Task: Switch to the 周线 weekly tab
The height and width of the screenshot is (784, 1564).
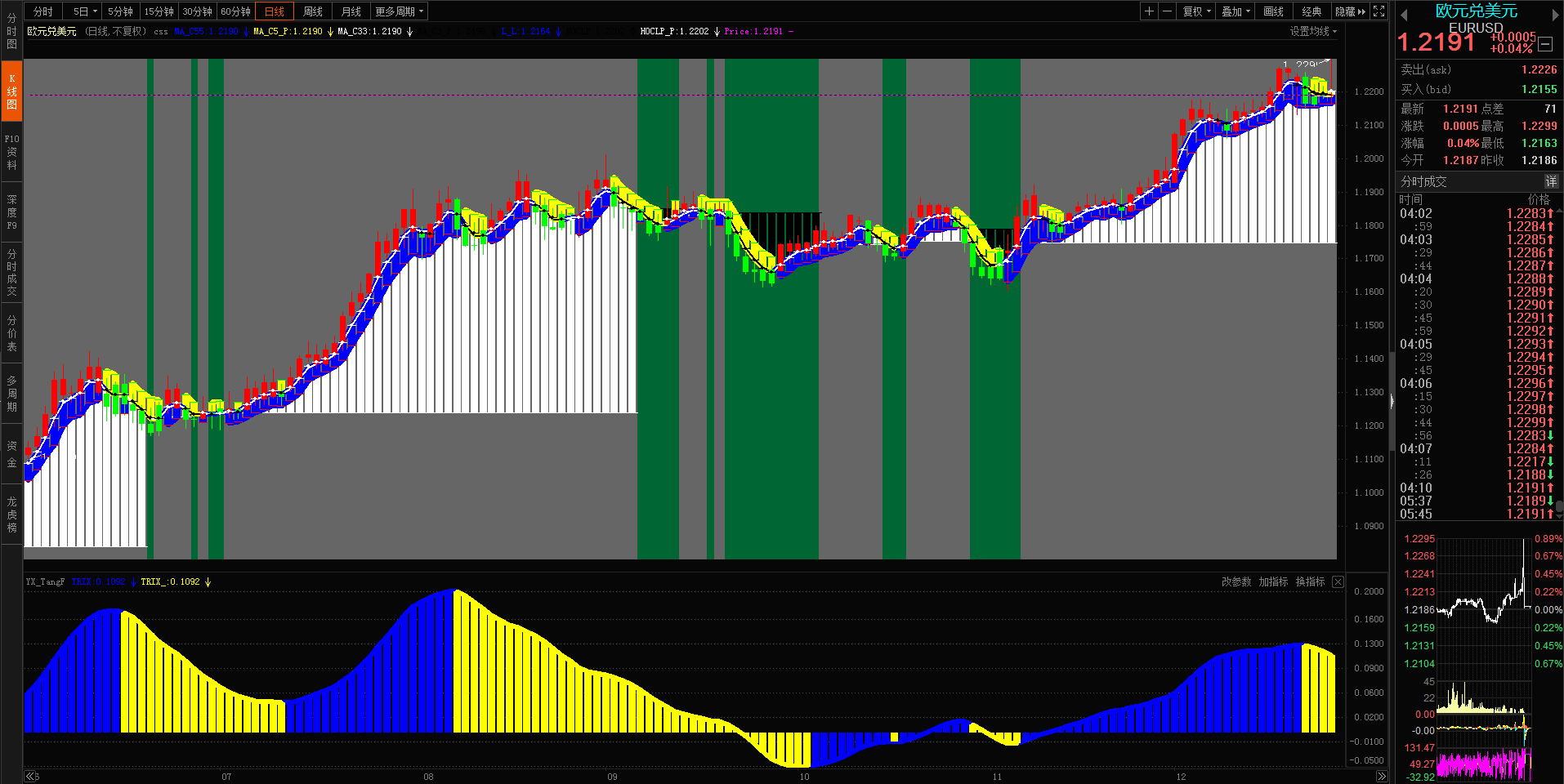Action: (313, 11)
